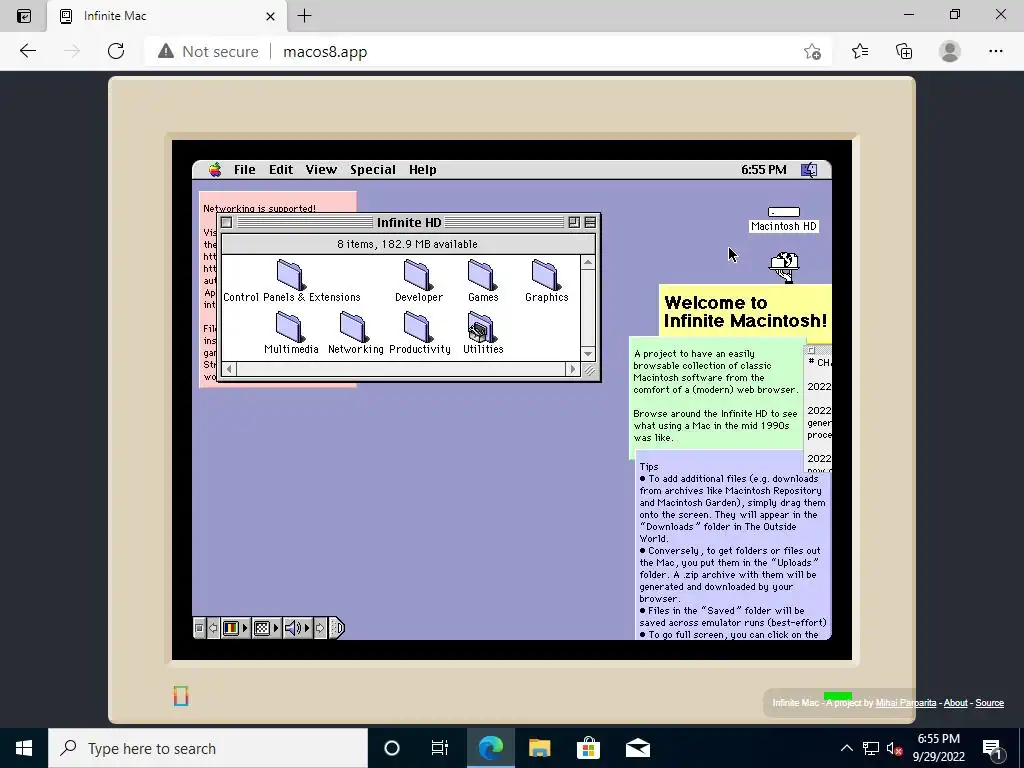Screen dimensions: 1024x768
Task: Open browser Favorites list
Action: pyautogui.click(x=859, y=51)
